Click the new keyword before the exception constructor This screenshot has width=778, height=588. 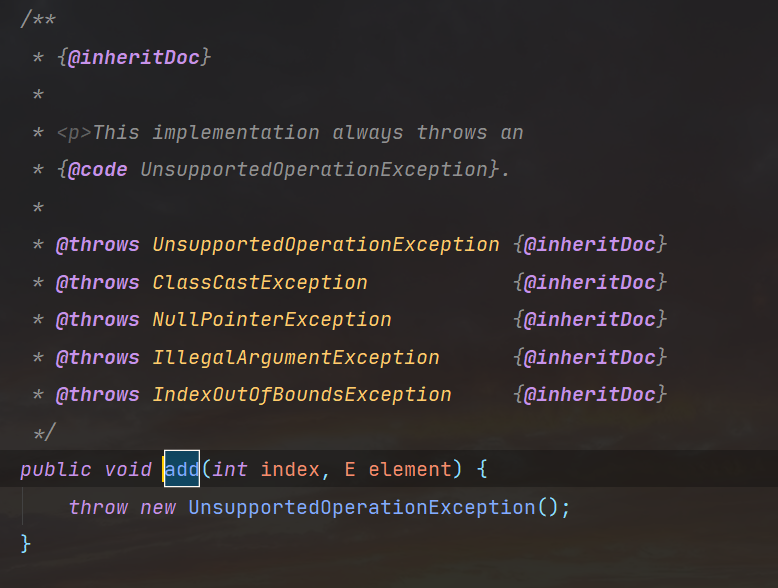(x=158, y=507)
